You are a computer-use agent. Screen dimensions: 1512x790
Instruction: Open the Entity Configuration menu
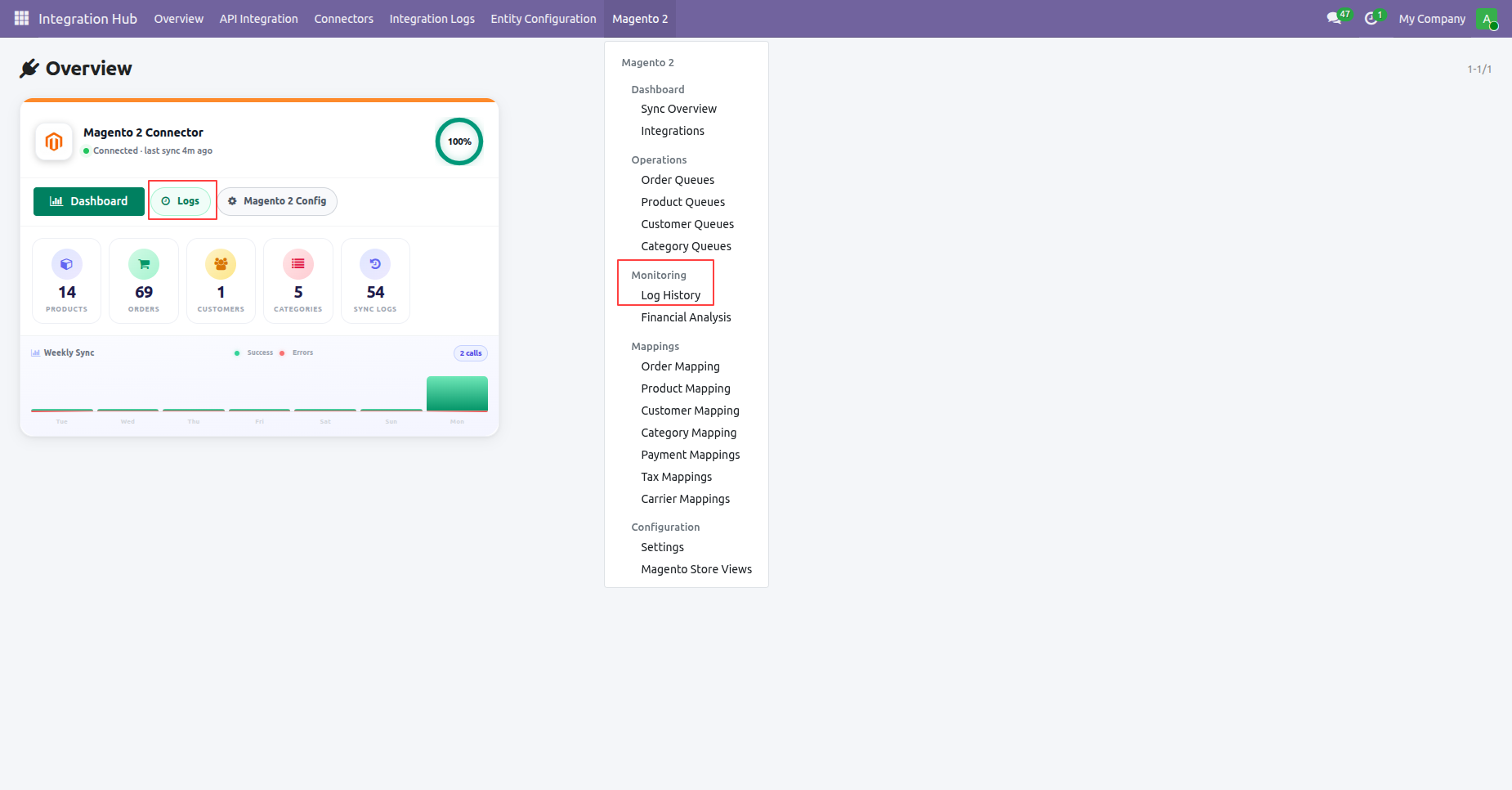544,19
